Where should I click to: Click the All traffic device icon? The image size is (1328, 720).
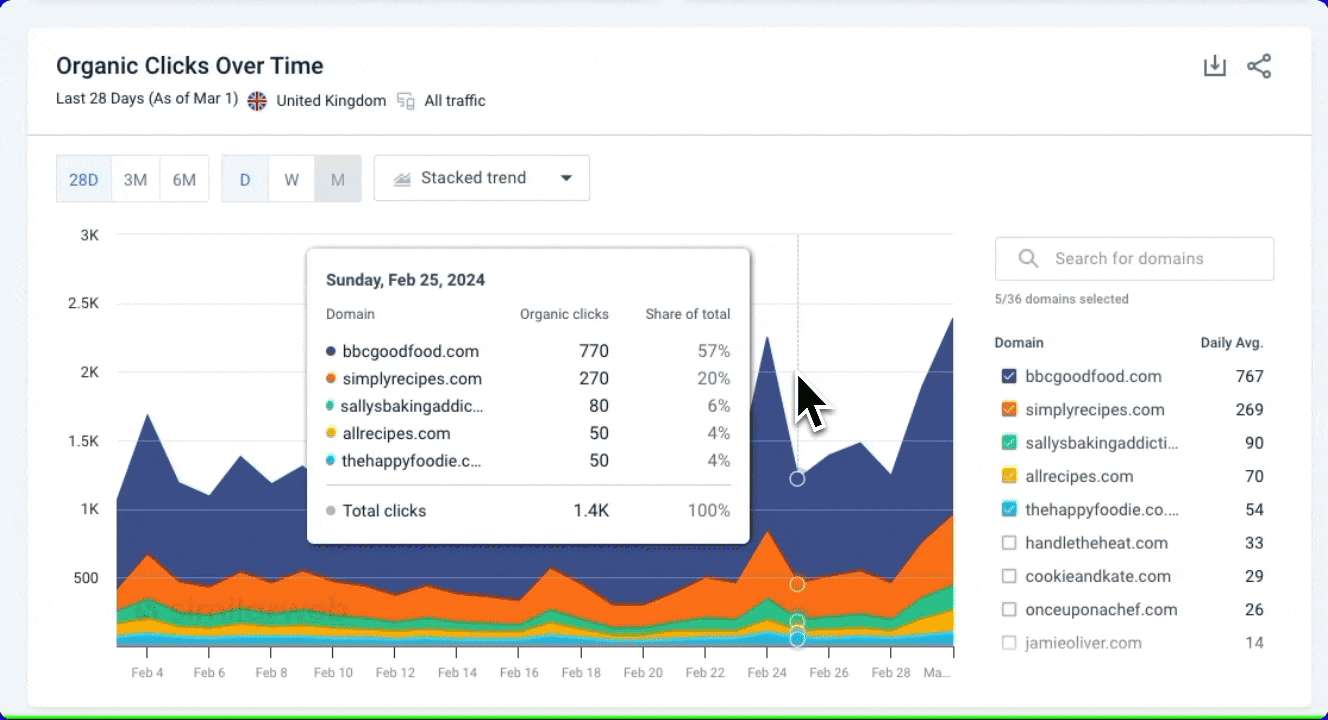click(405, 100)
